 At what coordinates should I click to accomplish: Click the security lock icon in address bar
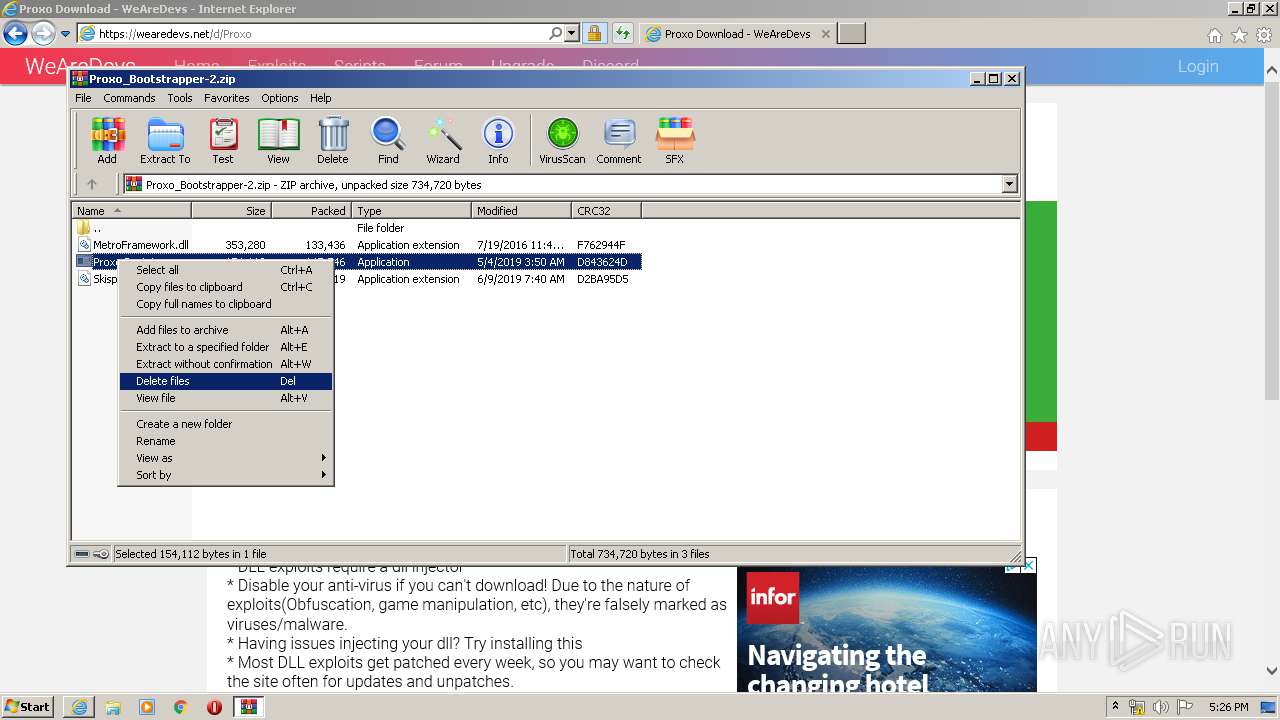[x=594, y=34]
